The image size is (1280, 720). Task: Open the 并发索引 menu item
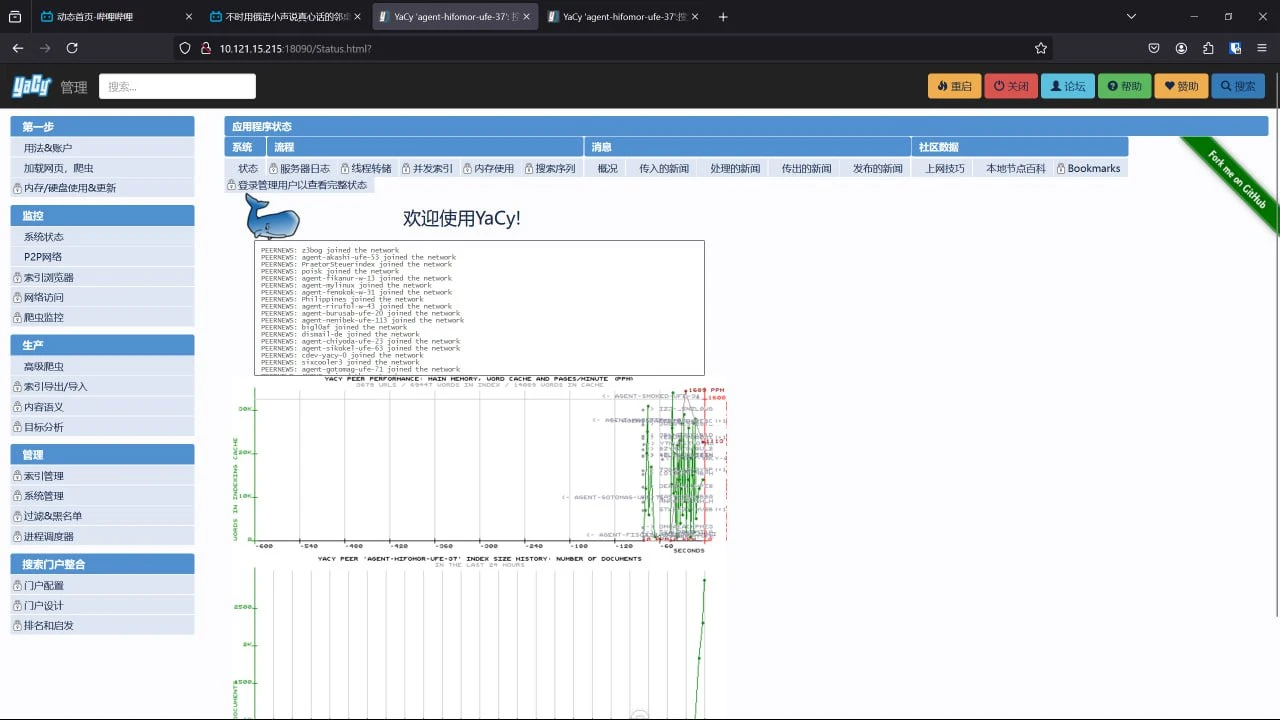(428, 169)
